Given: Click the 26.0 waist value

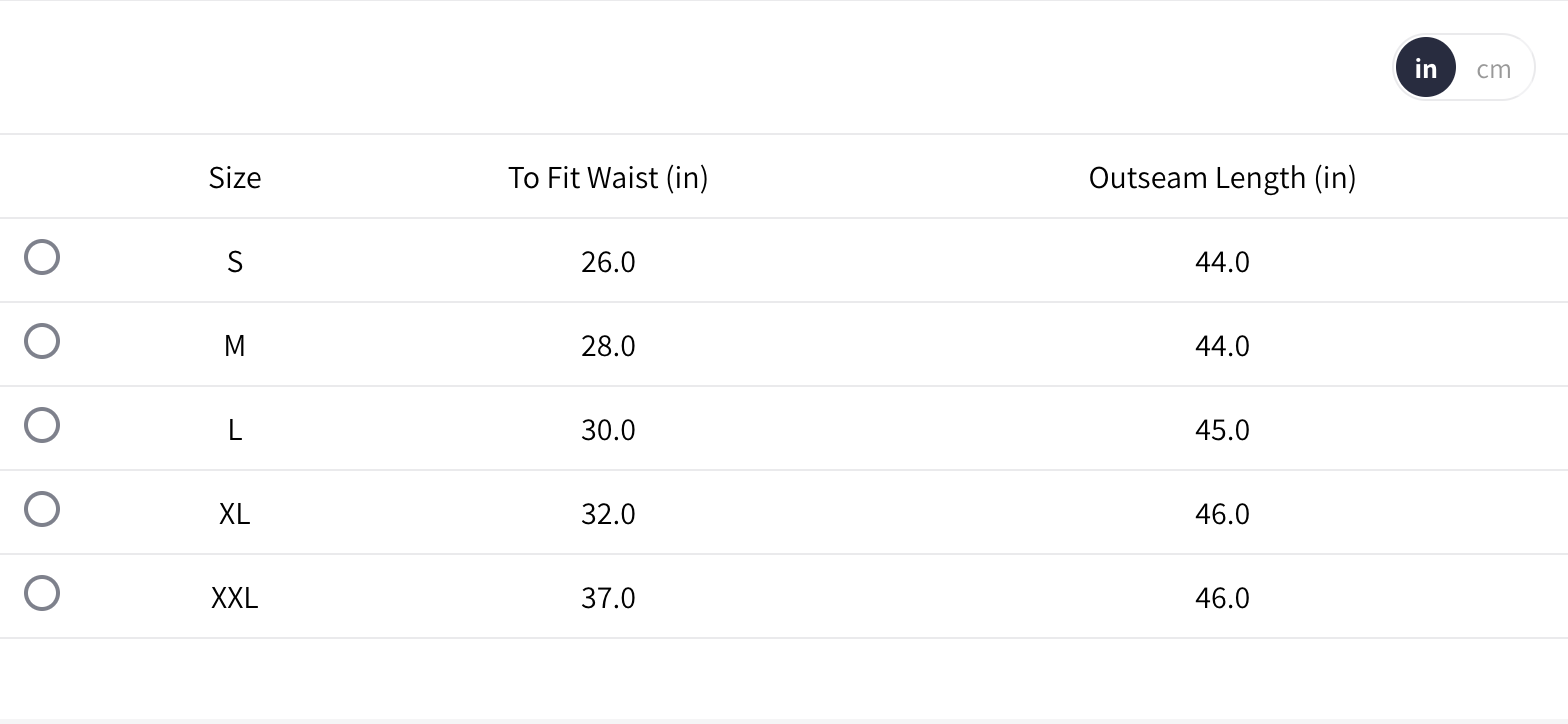Looking at the screenshot, I should point(608,261).
